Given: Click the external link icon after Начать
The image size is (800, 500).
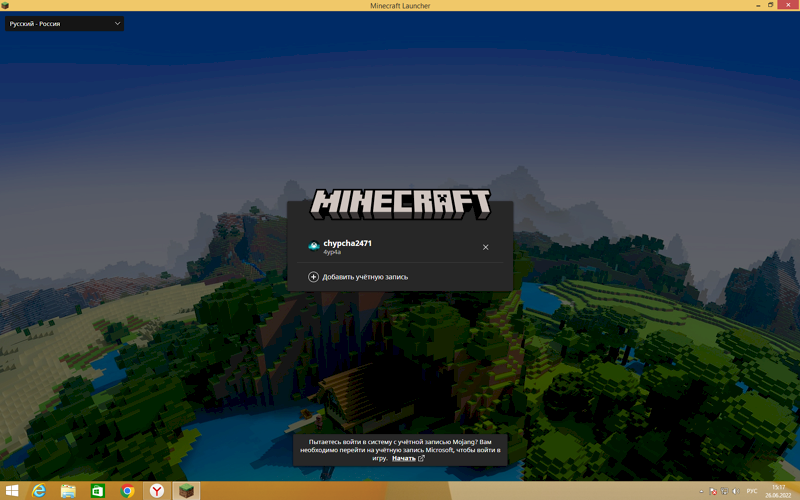Looking at the screenshot, I should click(x=421, y=458).
